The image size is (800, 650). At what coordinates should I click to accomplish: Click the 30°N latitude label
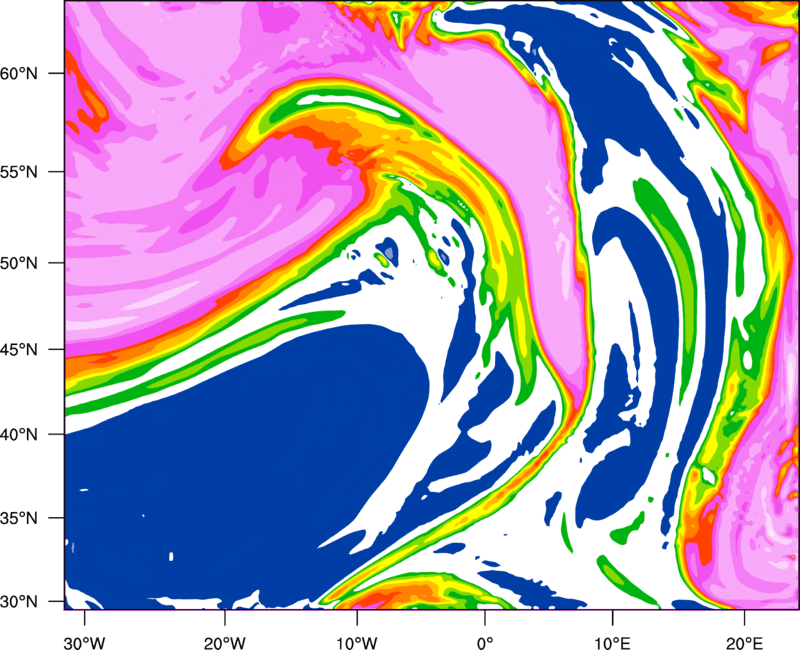point(19,602)
